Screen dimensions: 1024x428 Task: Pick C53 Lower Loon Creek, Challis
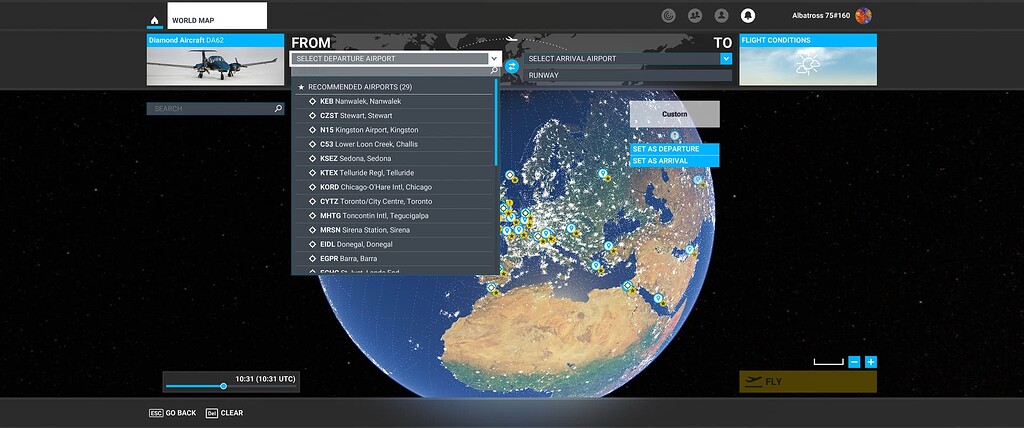pos(394,144)
